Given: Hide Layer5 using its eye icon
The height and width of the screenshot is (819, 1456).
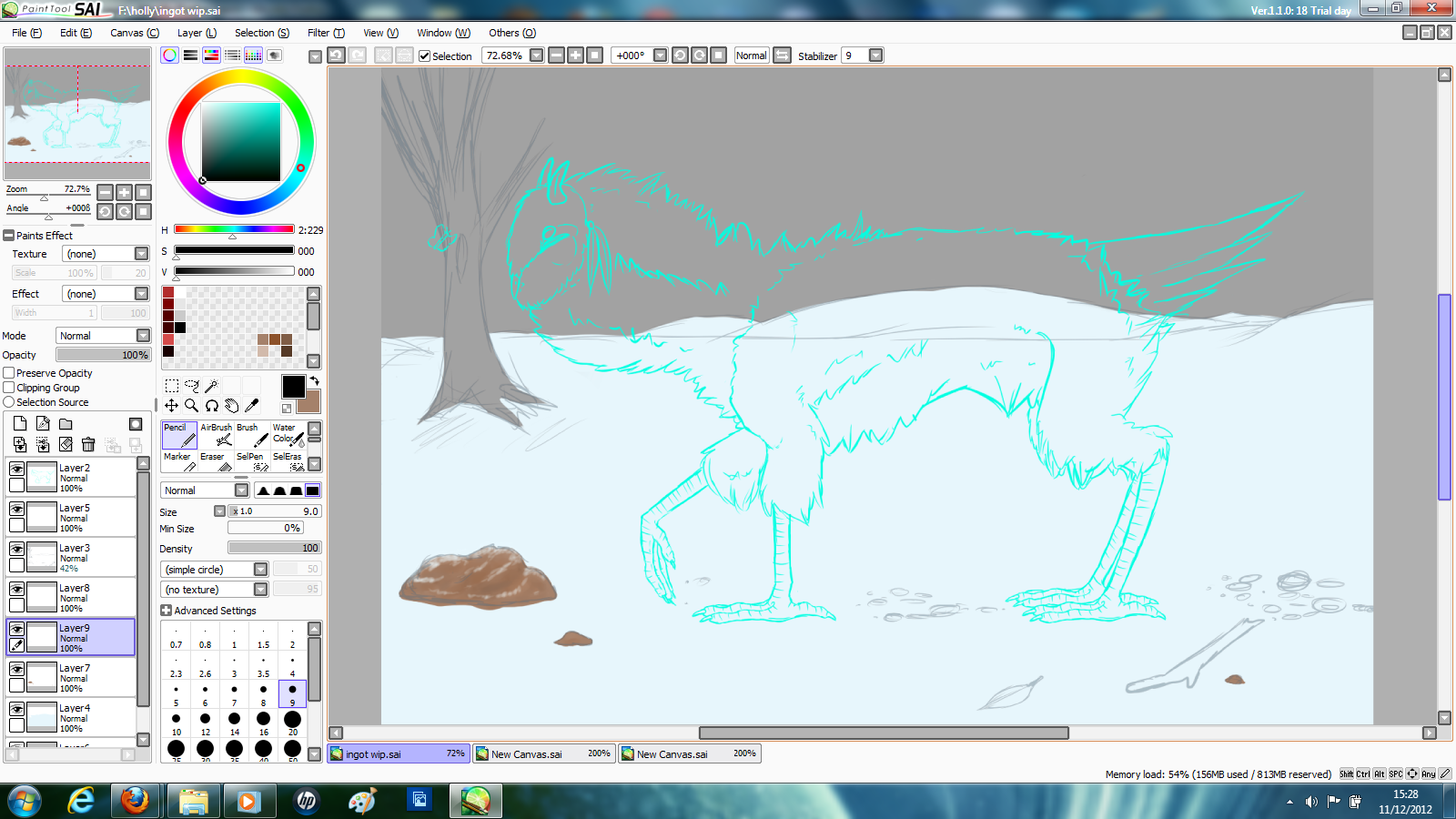Looking at the screenshot, I should coord(16,509).
